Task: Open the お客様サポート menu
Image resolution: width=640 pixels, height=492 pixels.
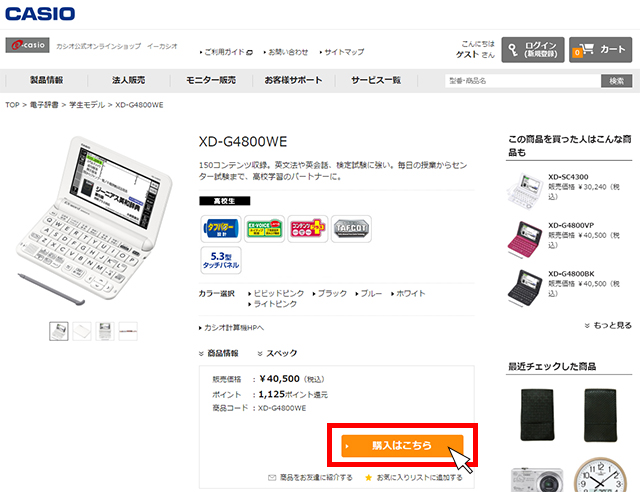Action: click(x=293, y=80)
